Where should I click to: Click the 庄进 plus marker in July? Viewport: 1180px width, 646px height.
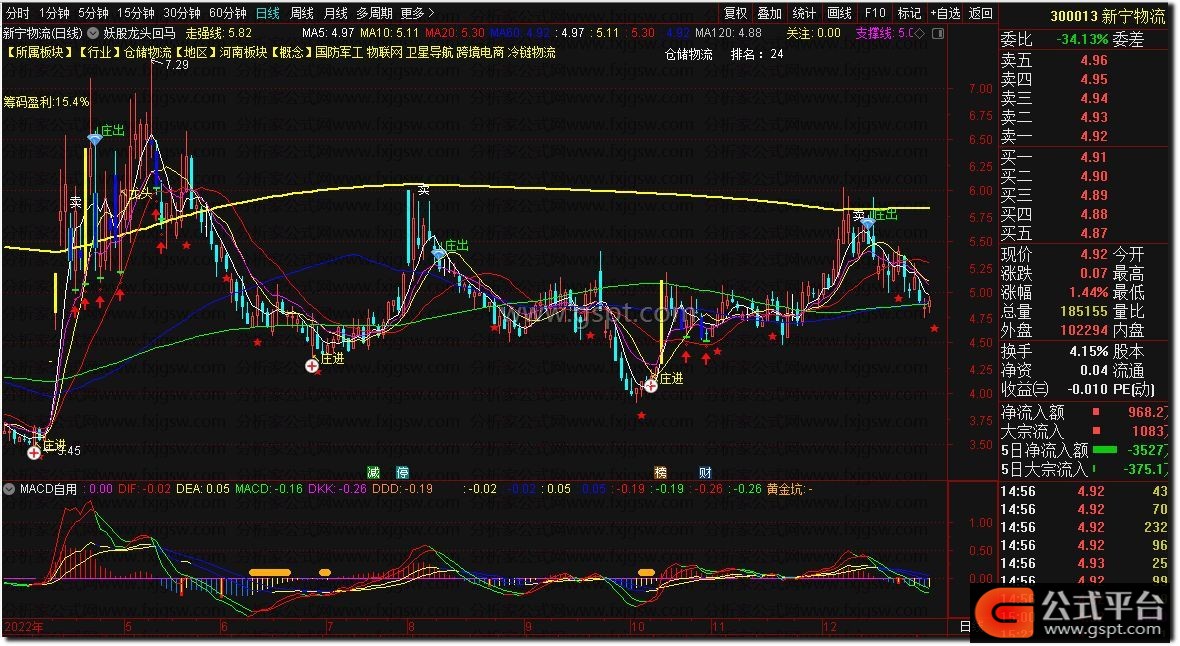point(312,366)
